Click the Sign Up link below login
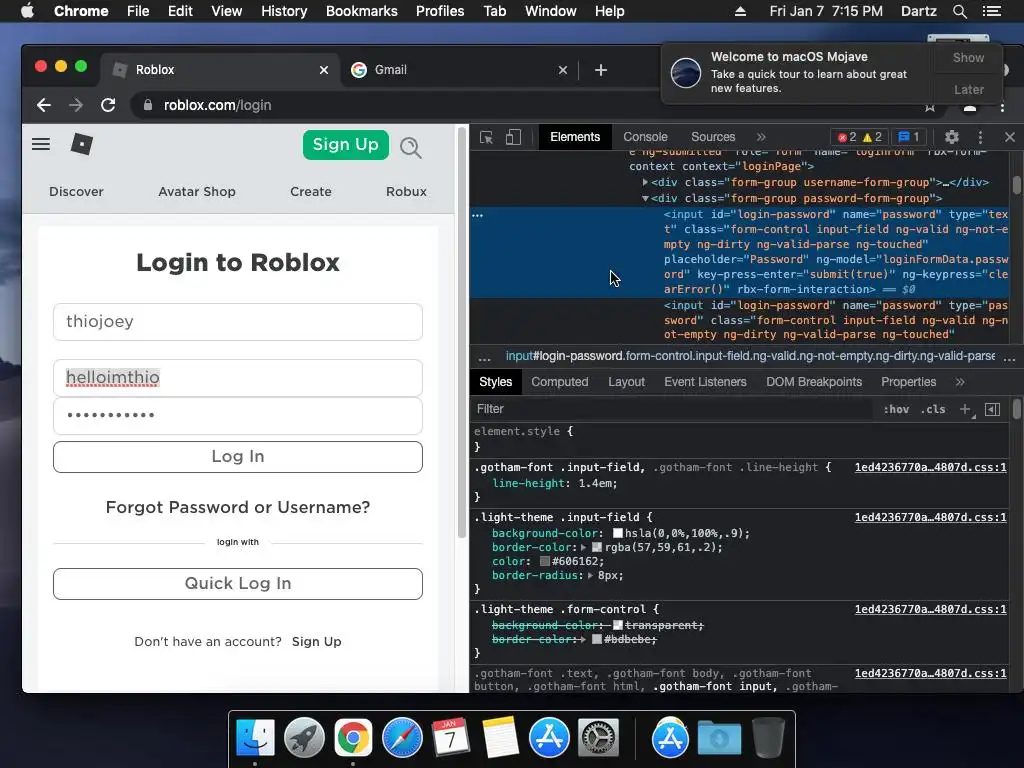The image size is (1024, 768). [x=316, y=642]
